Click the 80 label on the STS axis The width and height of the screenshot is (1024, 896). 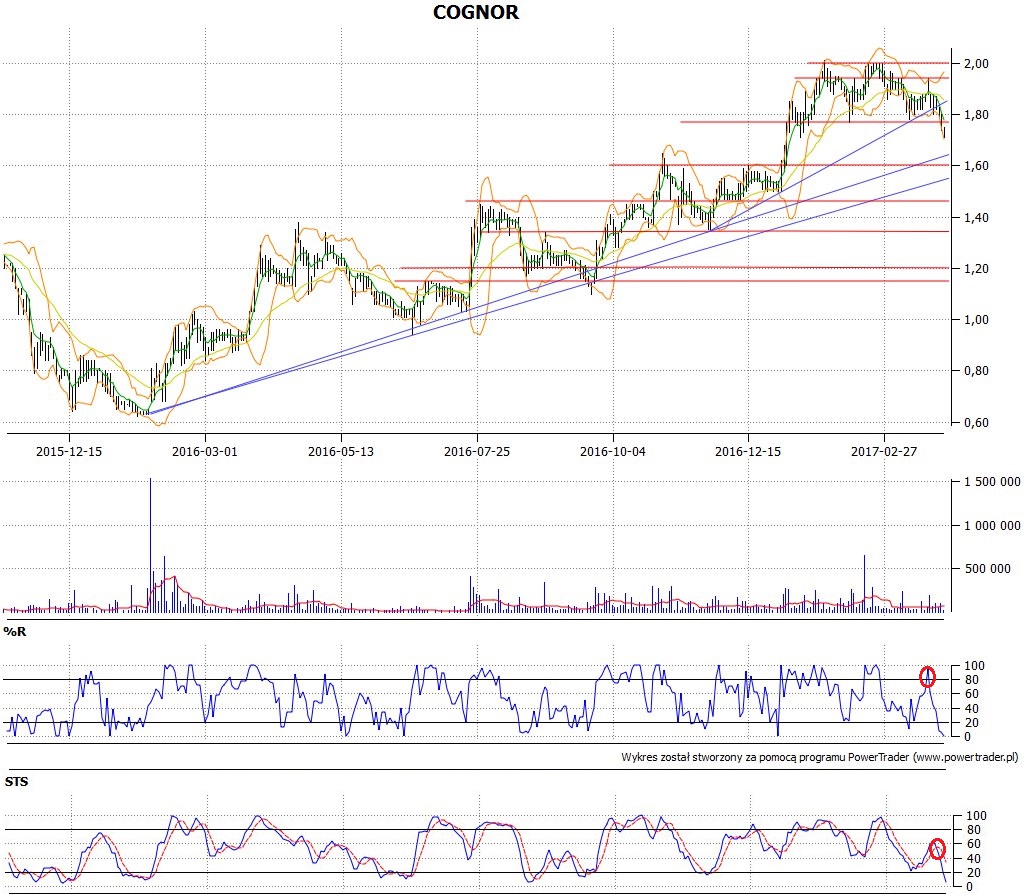tap(974, 830)
